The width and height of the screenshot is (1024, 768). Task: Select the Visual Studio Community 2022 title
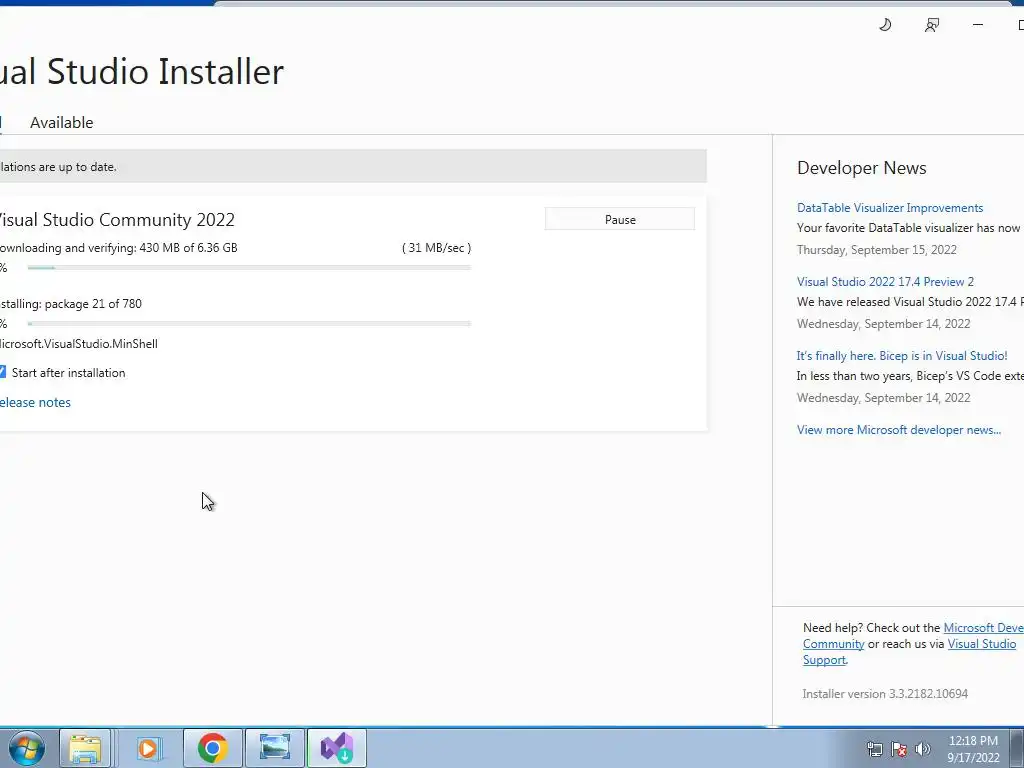[x=116, y=219]
